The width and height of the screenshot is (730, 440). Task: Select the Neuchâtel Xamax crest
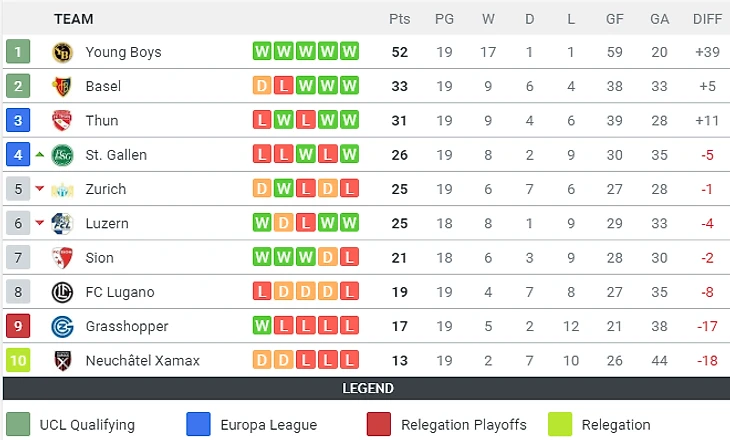coord(63,360)
